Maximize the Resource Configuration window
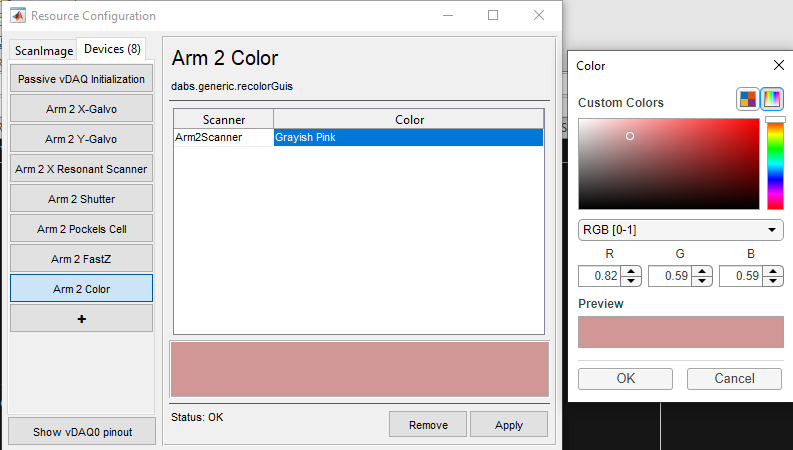The height and width of the screenshot is (450, 793). pyautogui.click(x=493, y=15)
